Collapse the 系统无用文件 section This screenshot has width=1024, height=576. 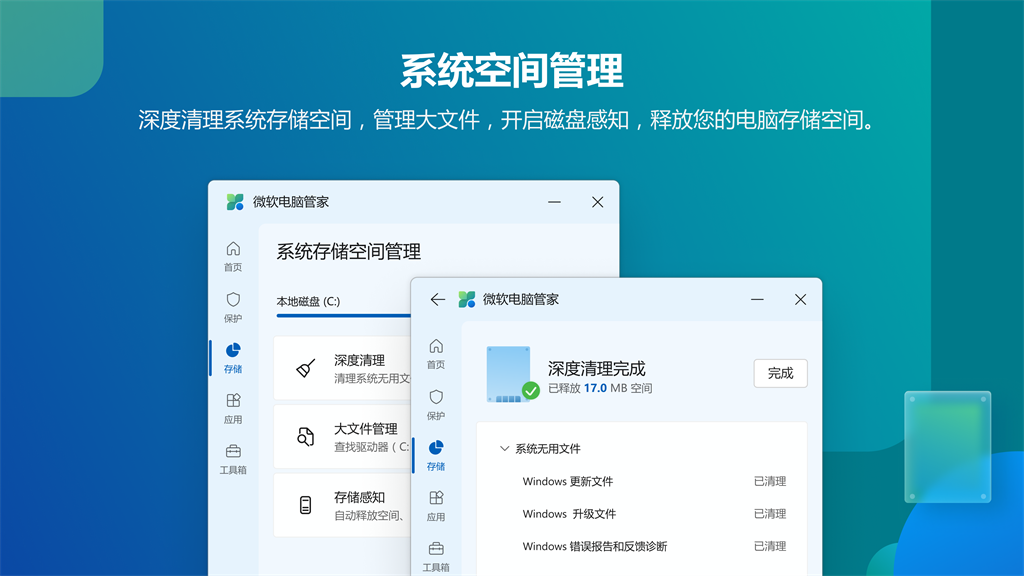pyautogui.click(x=504, y=449)
